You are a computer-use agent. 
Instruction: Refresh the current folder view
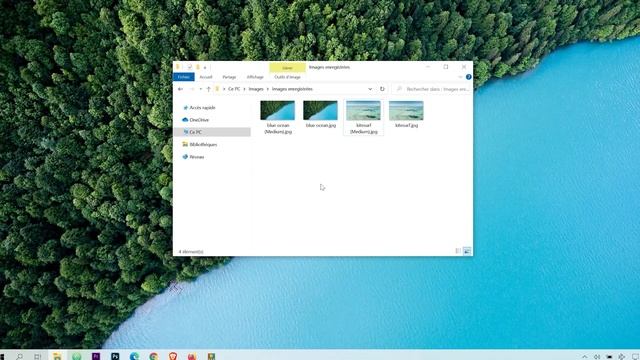(x=382, y=89)
